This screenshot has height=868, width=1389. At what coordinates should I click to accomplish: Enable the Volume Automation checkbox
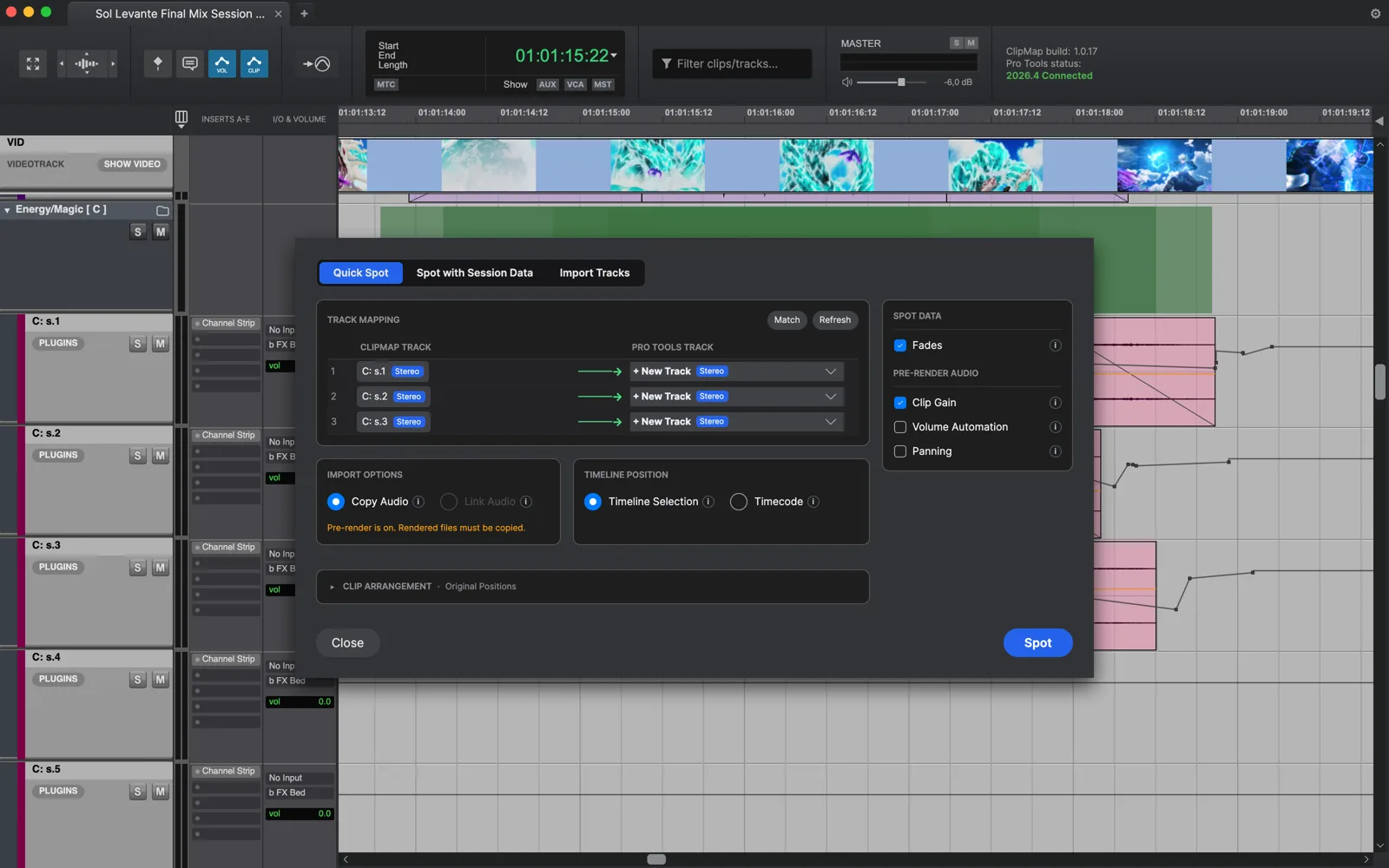pos(900,427)
